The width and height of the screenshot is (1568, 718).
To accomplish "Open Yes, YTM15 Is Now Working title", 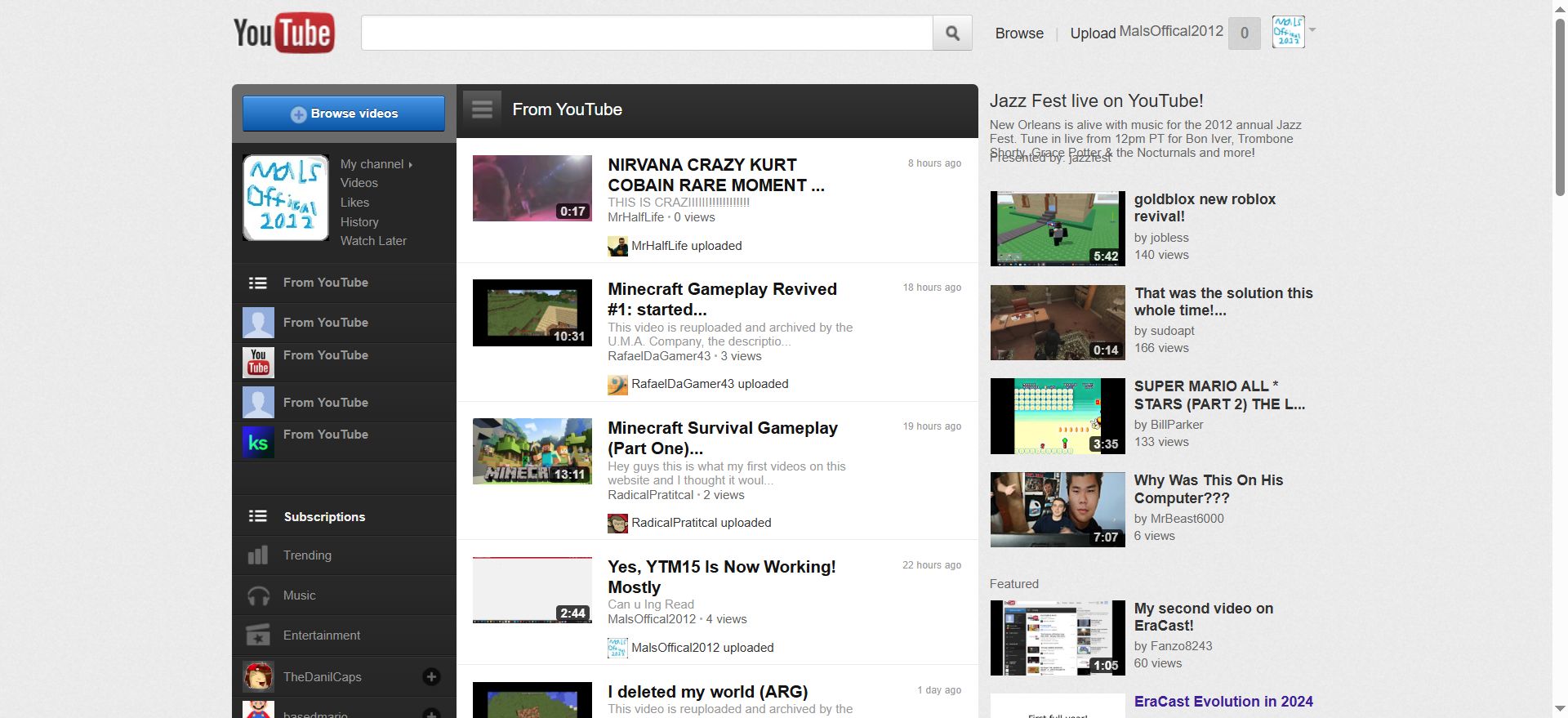I will click(722, 577).
